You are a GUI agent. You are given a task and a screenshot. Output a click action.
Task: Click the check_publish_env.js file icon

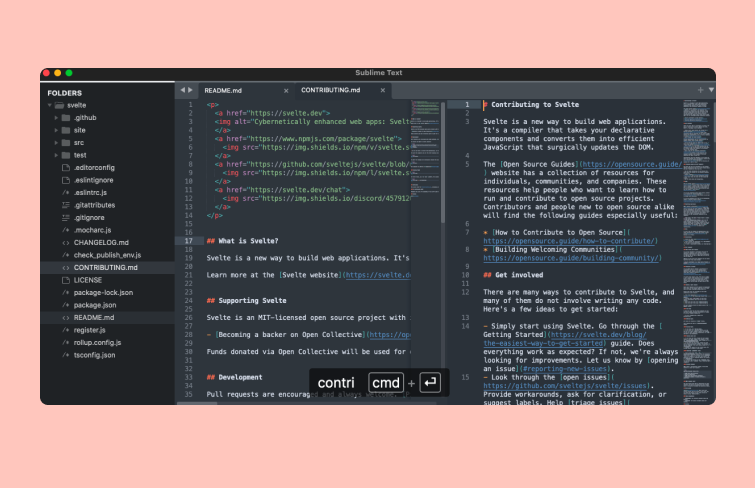tap(66, 255)
